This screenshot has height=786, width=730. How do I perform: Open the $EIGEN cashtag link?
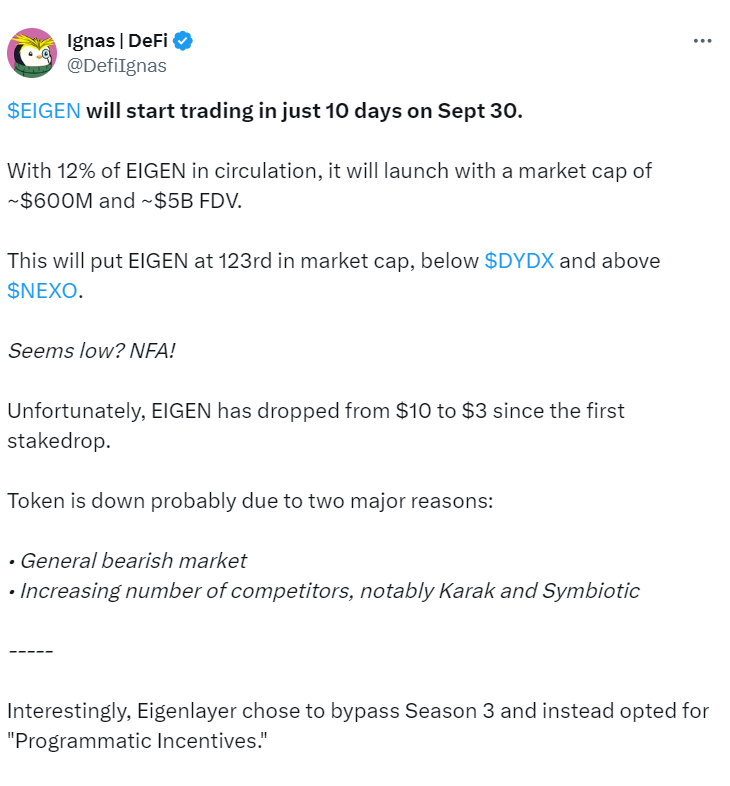(43, 111)
